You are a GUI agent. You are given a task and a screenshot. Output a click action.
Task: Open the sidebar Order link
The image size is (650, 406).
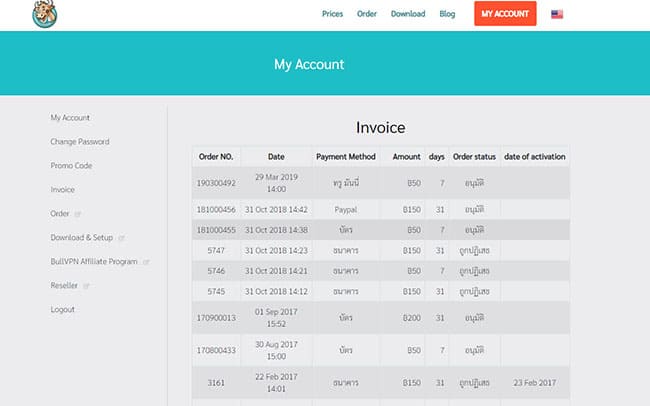[60, 214]
